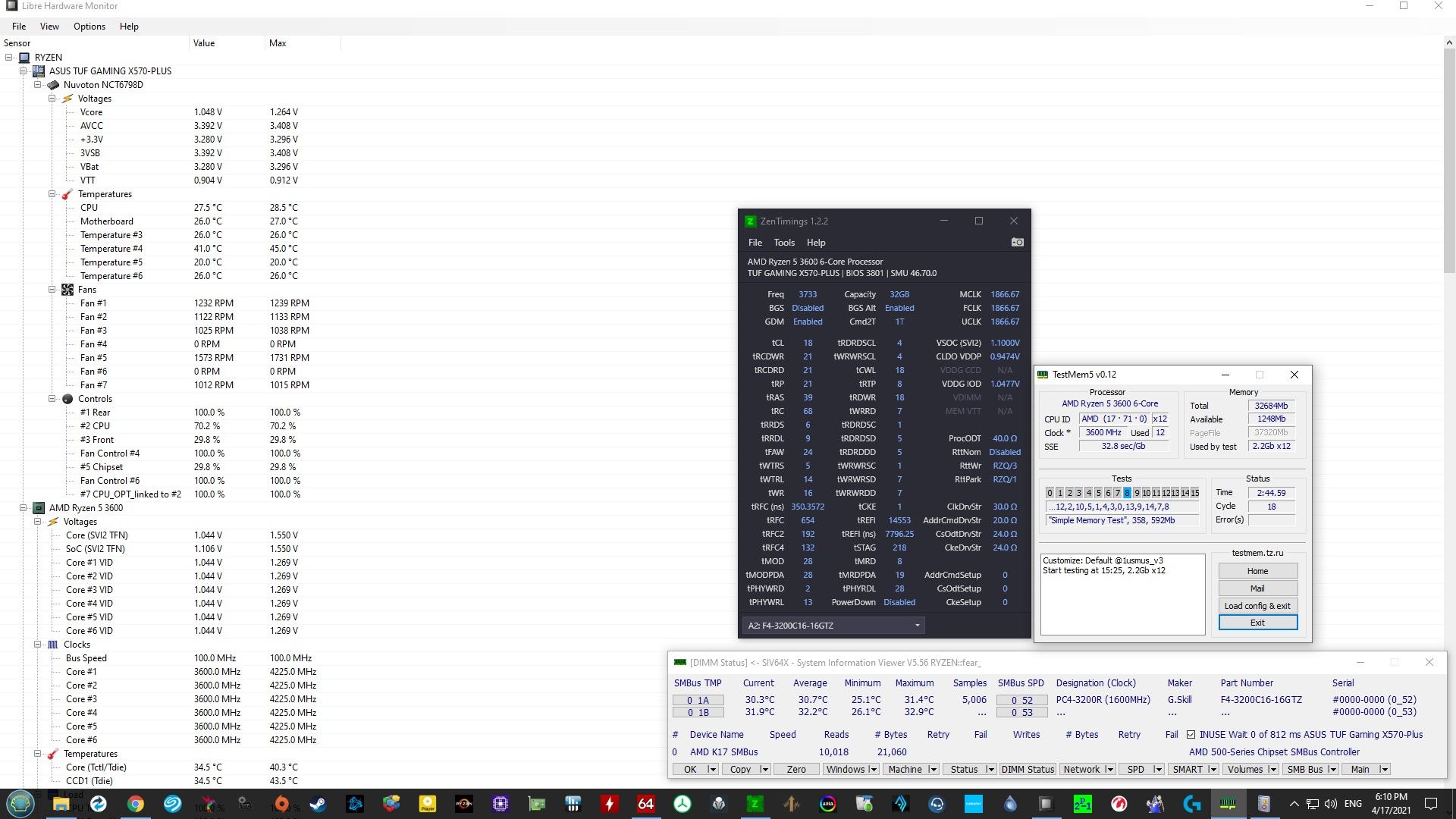Select test number 8 in TestMem5
The height and width of the screenshot is (819, 1456).
(1127, 493)
